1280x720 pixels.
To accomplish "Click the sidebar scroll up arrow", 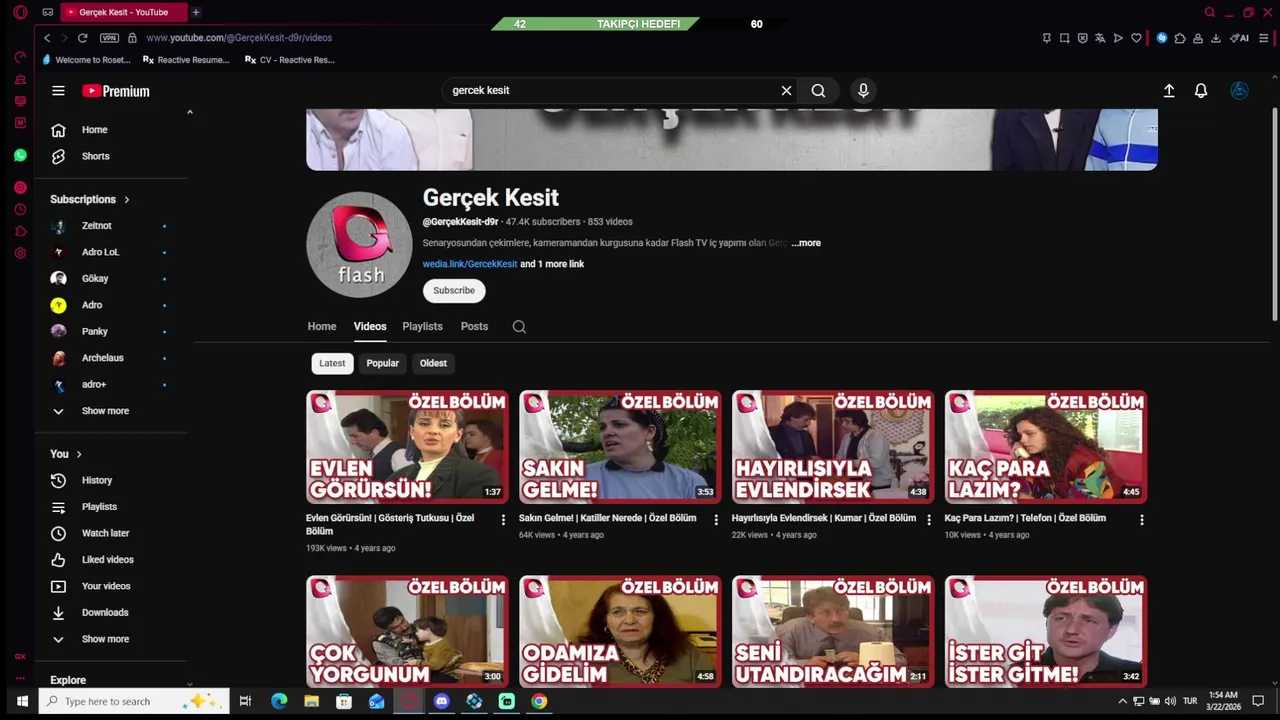I will 189,112.
